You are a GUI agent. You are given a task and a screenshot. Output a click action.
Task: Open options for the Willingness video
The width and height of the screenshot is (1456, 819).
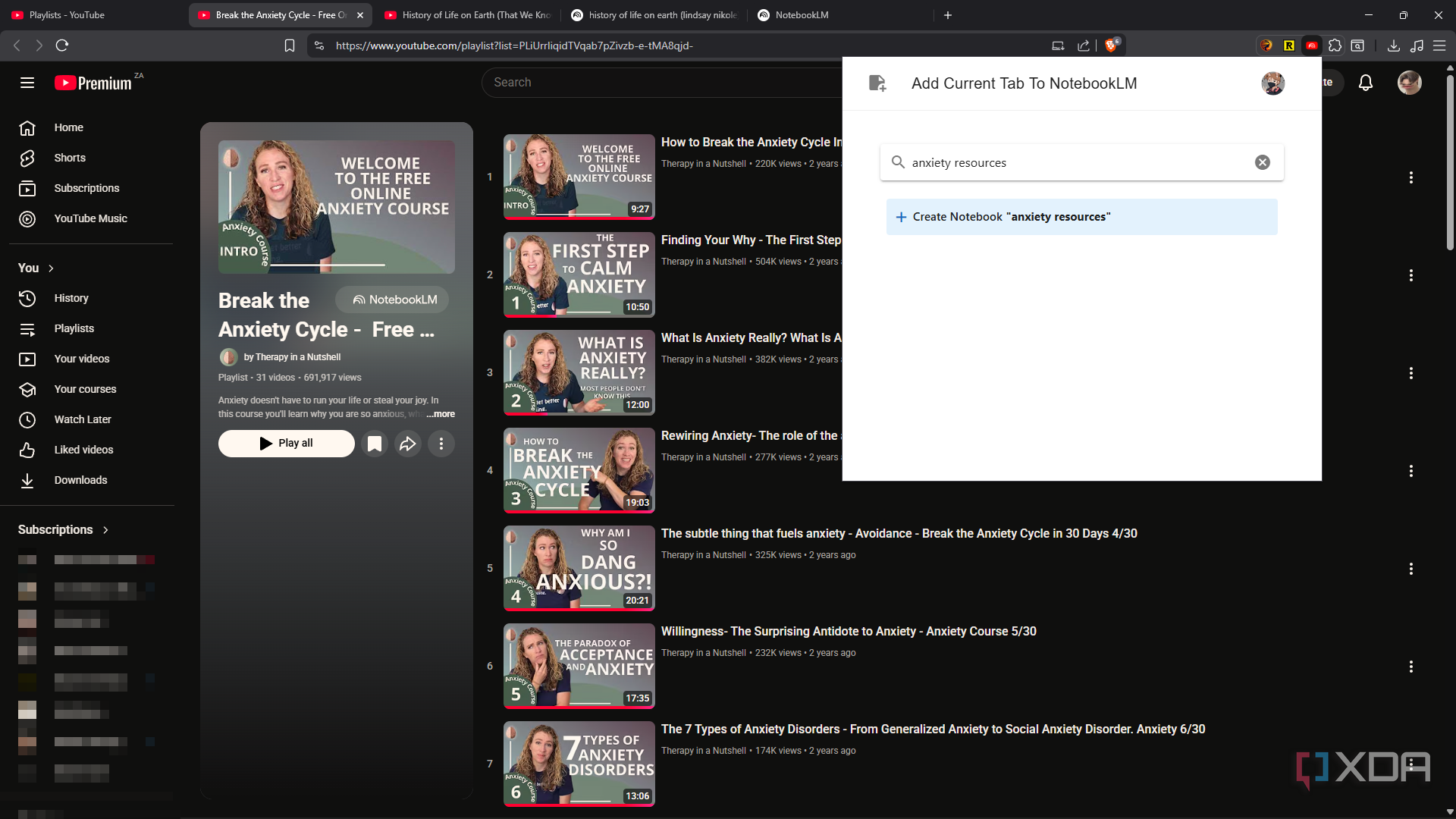1411,667
